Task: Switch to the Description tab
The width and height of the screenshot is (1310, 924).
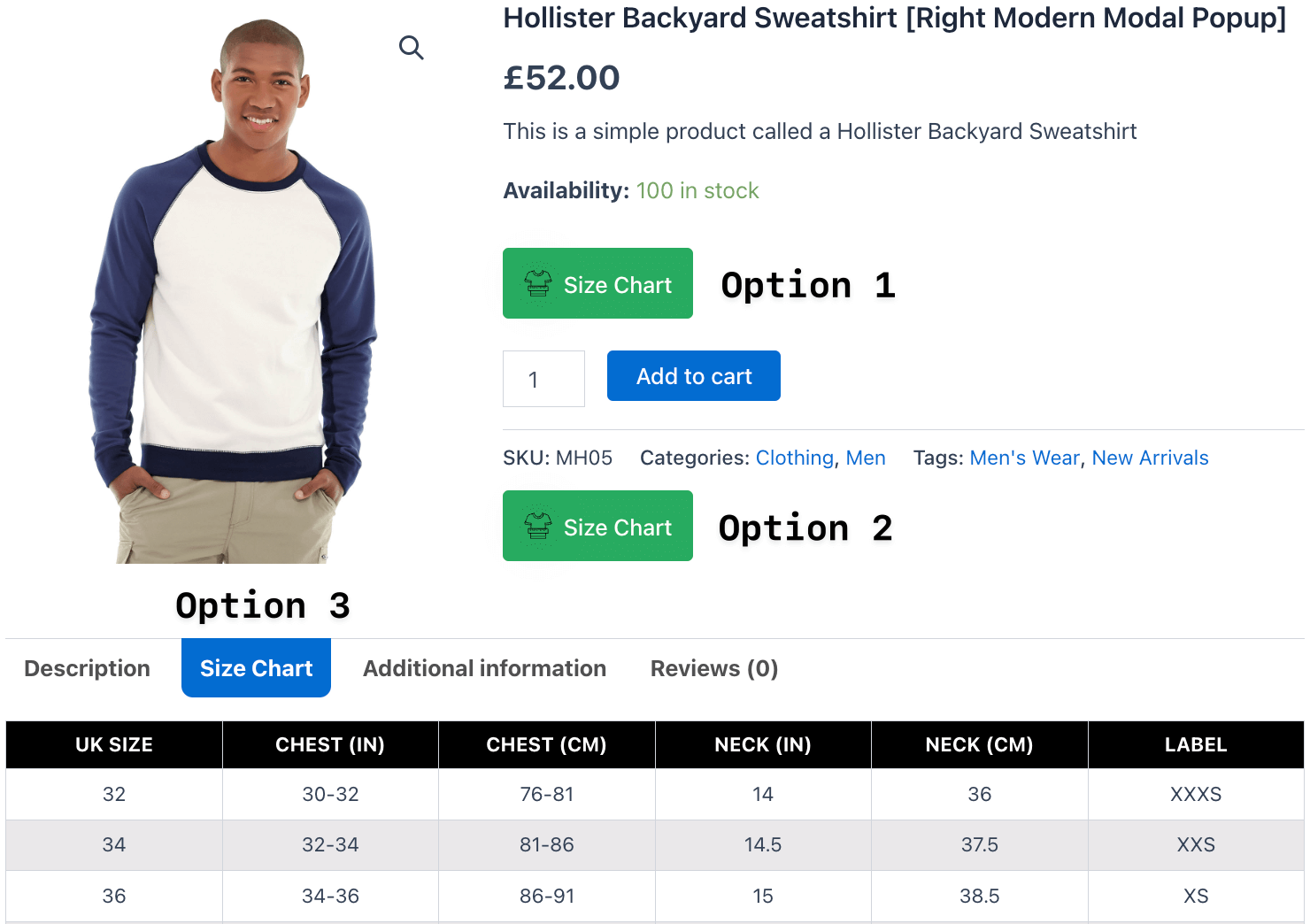Action: tap(88, 668)
